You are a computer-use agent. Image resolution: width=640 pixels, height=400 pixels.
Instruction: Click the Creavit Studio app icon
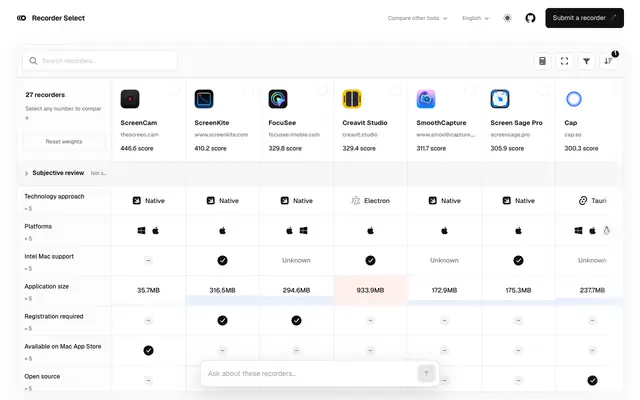pos(352,99)
